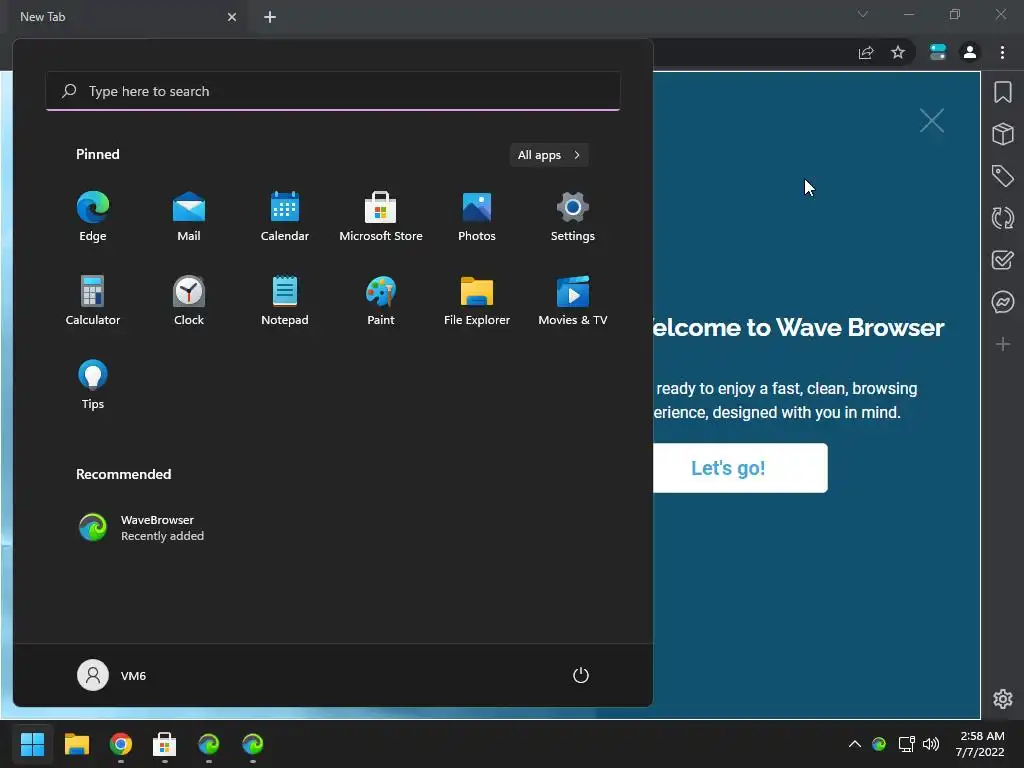This screenshot has height=768, width=1024.
Task: Open Microsoft Store in pinned apps
Action: (x=381, y=217)
